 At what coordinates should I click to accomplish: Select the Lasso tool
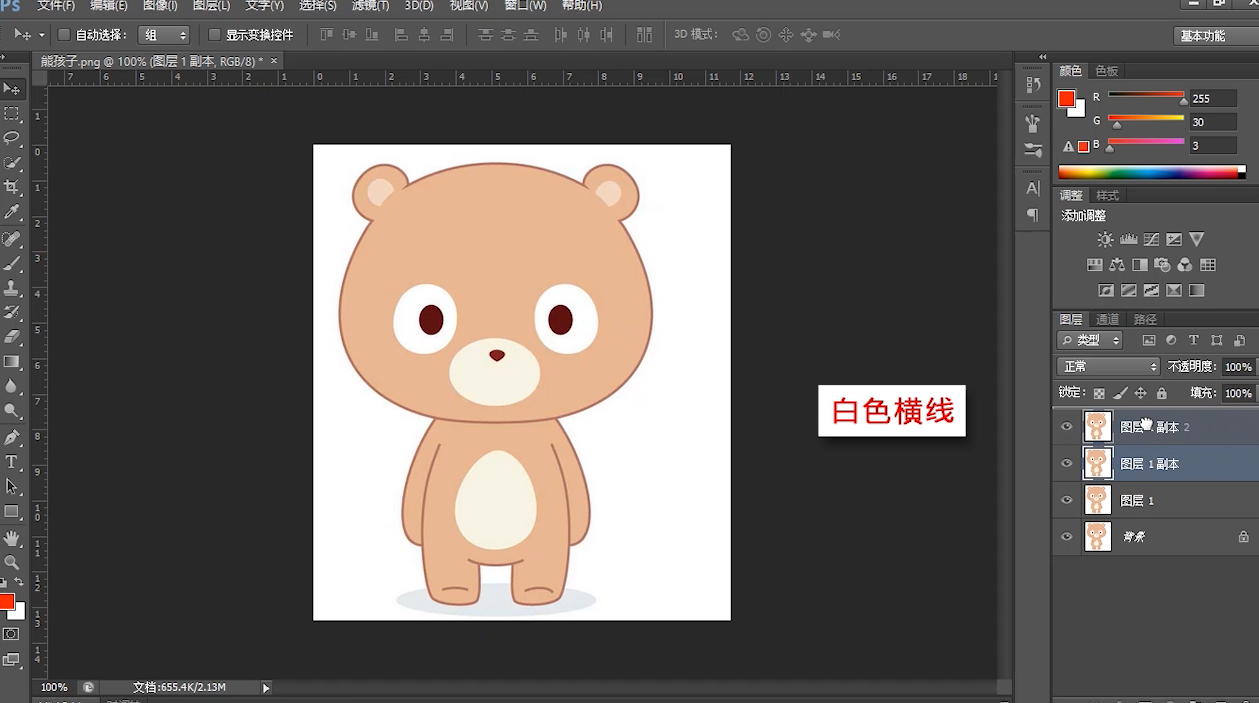click(12, 138)
